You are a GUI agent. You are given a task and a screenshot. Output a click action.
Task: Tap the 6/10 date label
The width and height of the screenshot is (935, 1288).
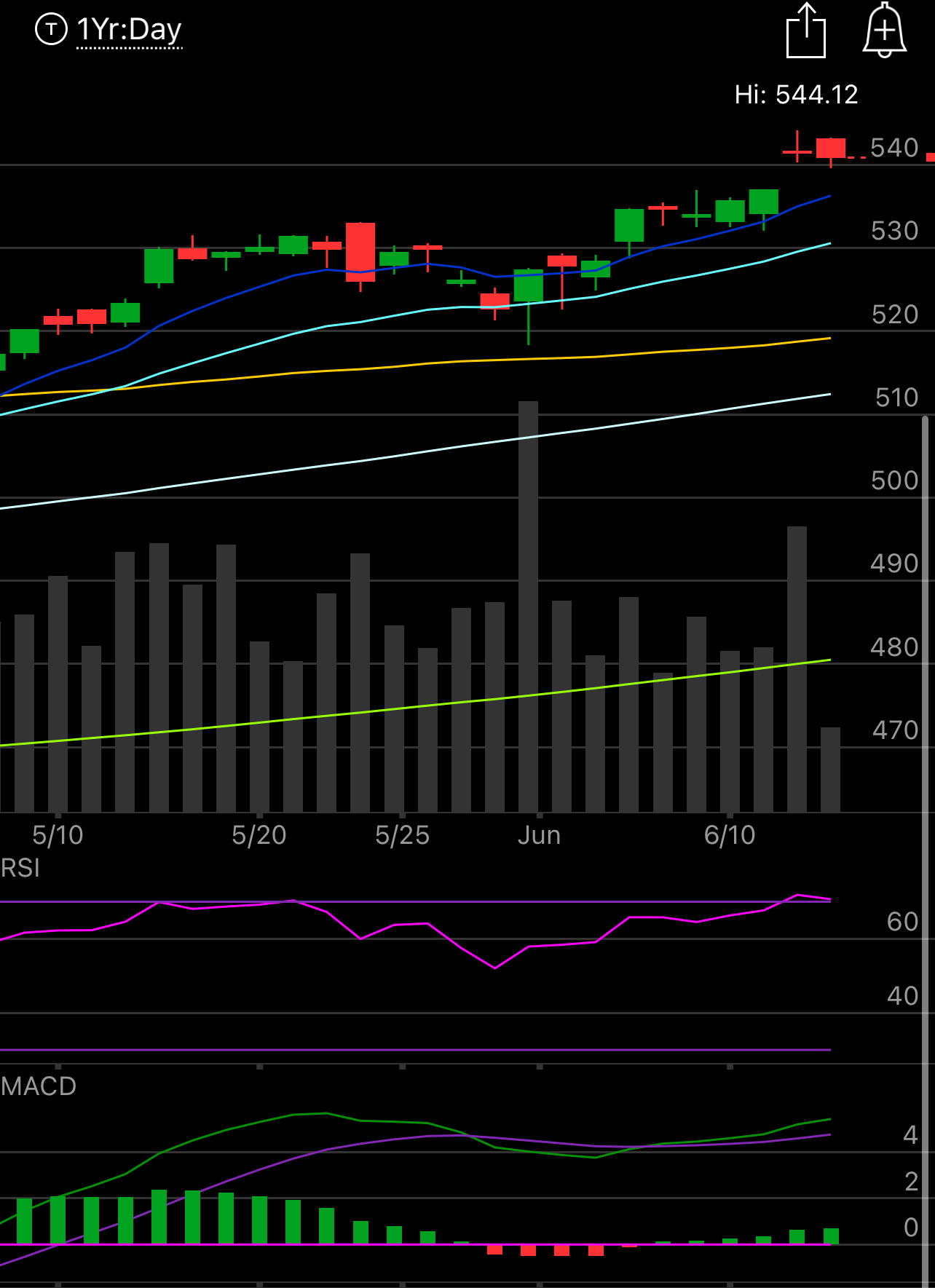(x=730, y=835)
